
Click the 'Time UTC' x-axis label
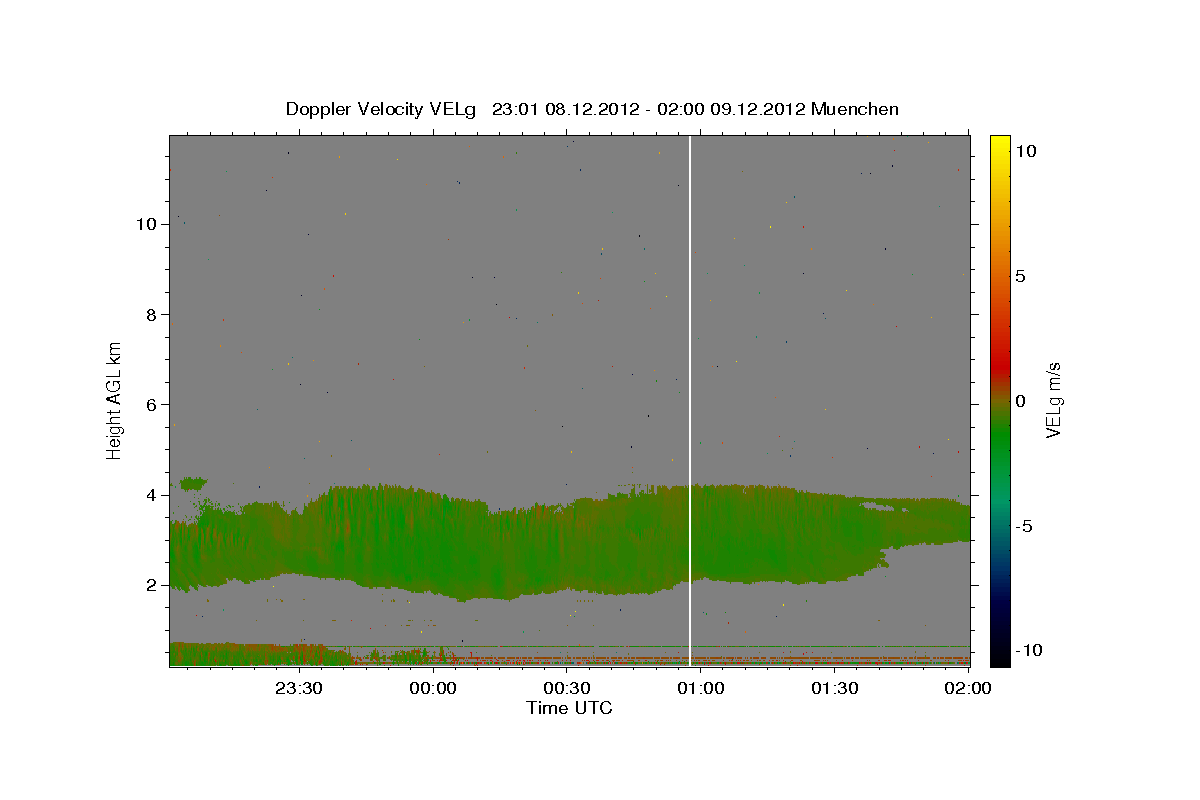click(x=569, y=708)
